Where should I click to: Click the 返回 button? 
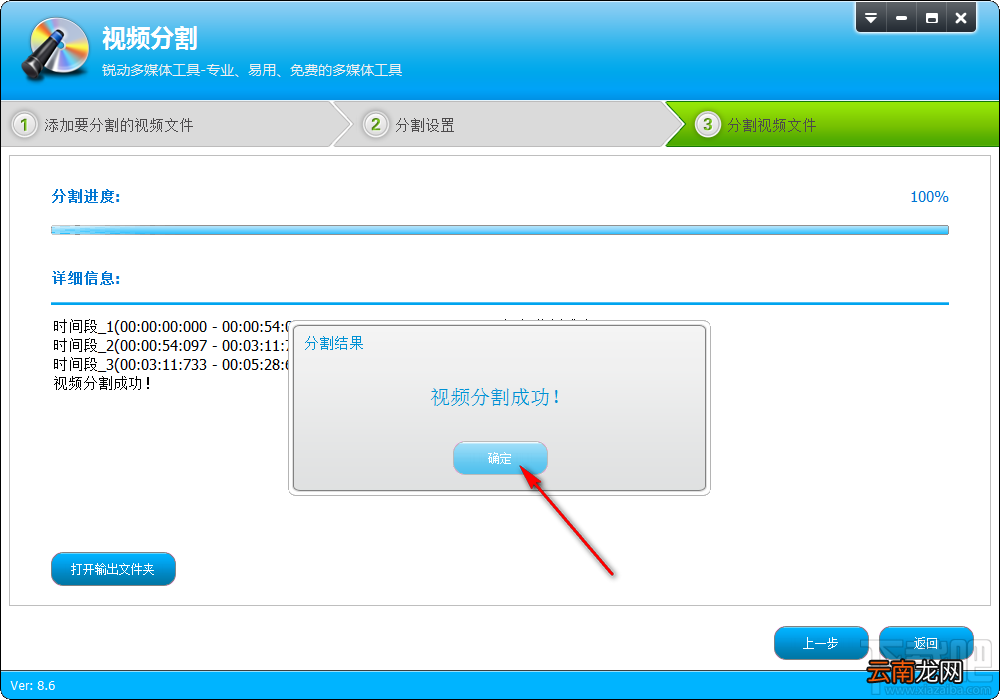coord(926,643)
